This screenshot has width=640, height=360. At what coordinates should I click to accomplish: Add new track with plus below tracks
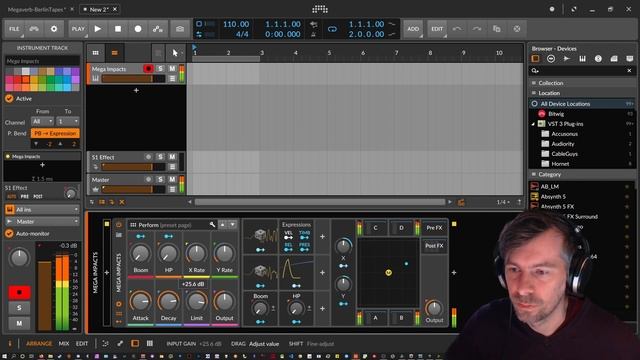pyautogui.click(x=136, y=90)
